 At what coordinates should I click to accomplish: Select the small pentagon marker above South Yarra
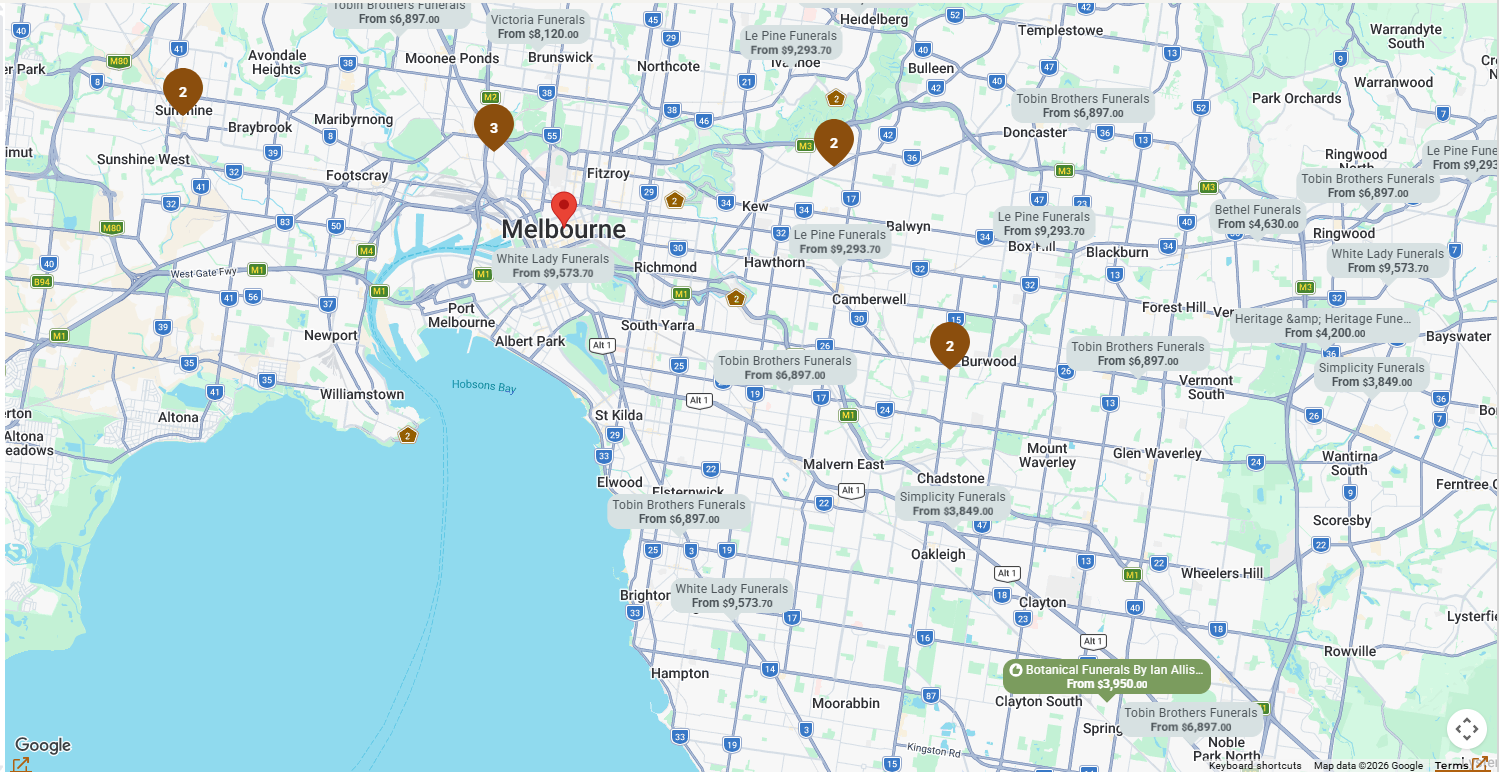pyautogui.click(x=736, y=298)
